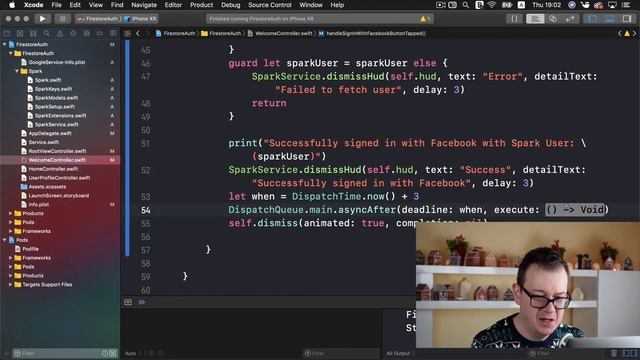Image resolution: width=640 pixels, height=360 pixels.
Task: Toggle breakpoints activation in debug bar
Action: click(x=142, y=302)
